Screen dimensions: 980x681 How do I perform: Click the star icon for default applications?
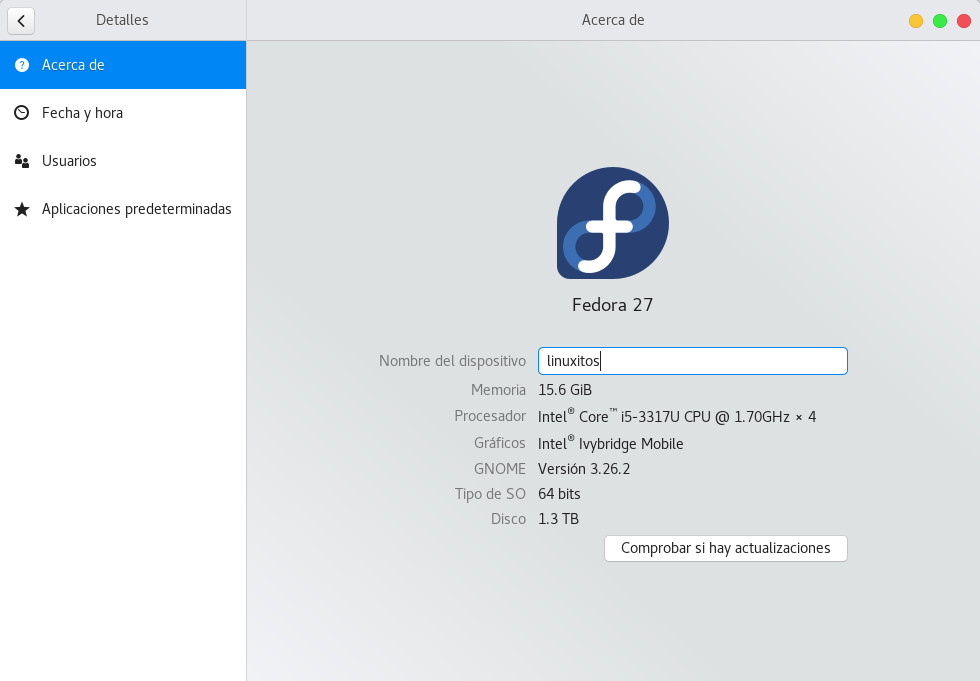pos(22,210)
